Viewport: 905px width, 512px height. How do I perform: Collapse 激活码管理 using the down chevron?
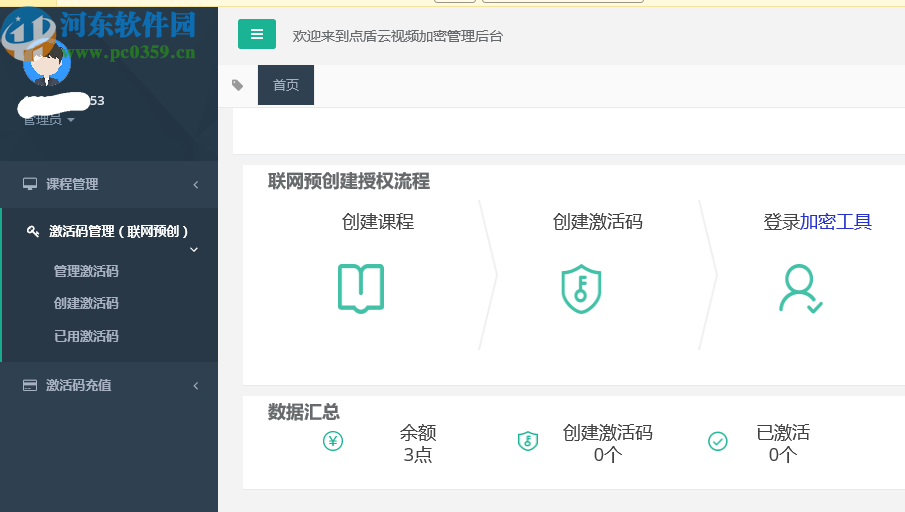194,250
